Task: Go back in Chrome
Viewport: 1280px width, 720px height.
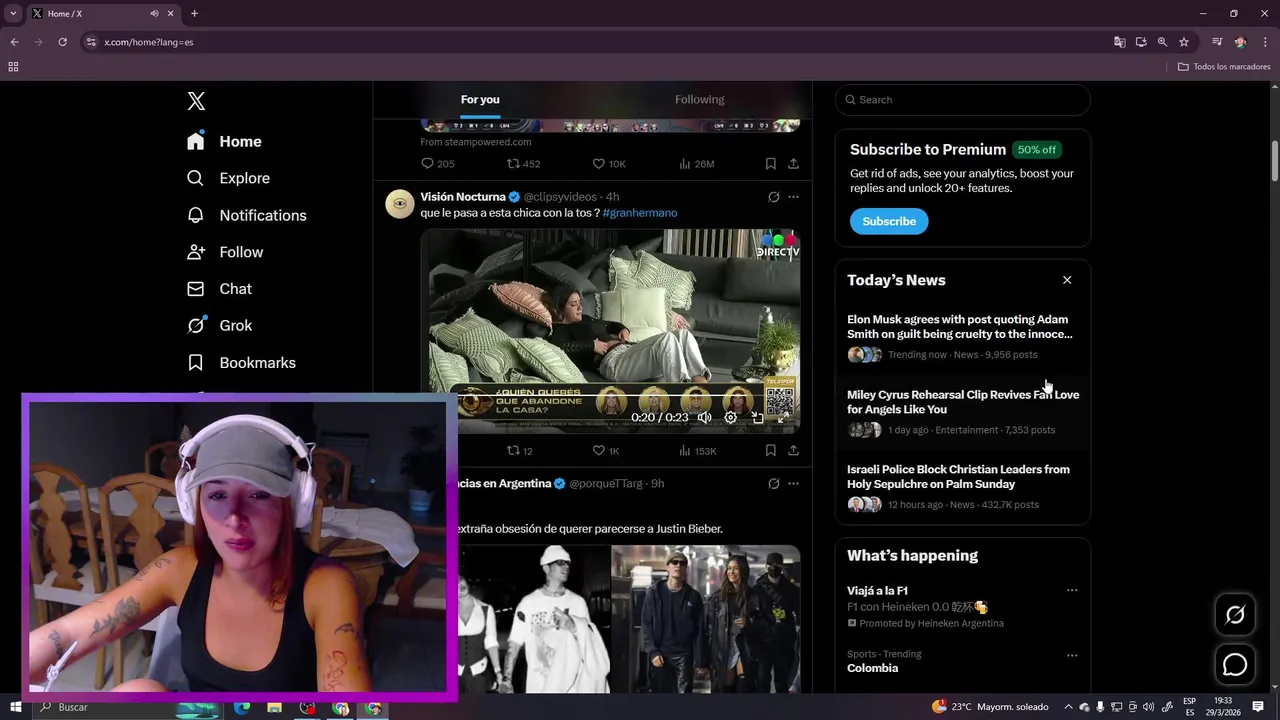Action: (x=14, y=42)
